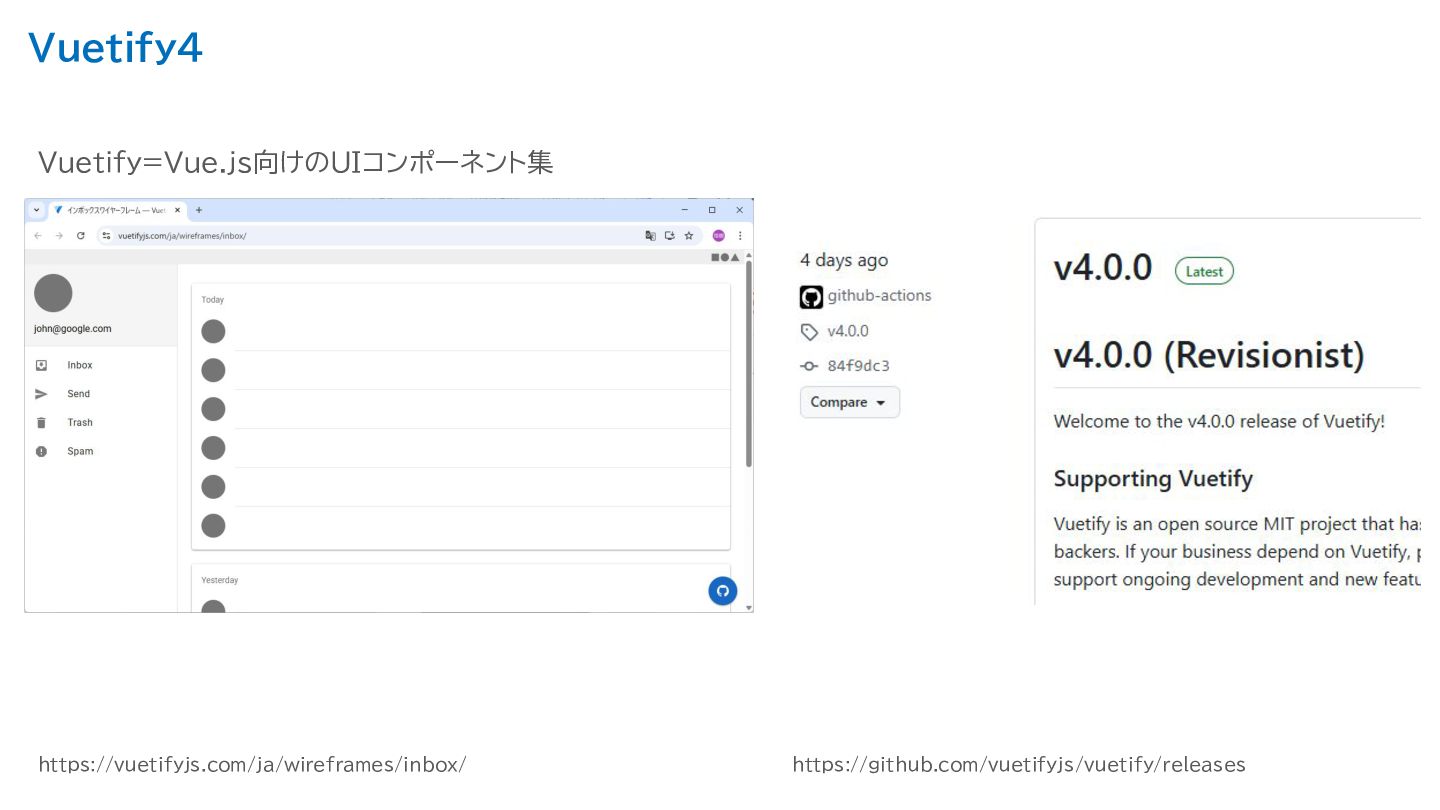The width and height of the screenshot is (1440, 810).
Task: Click the Send paper-plane icon
Action: pos(41,395)
